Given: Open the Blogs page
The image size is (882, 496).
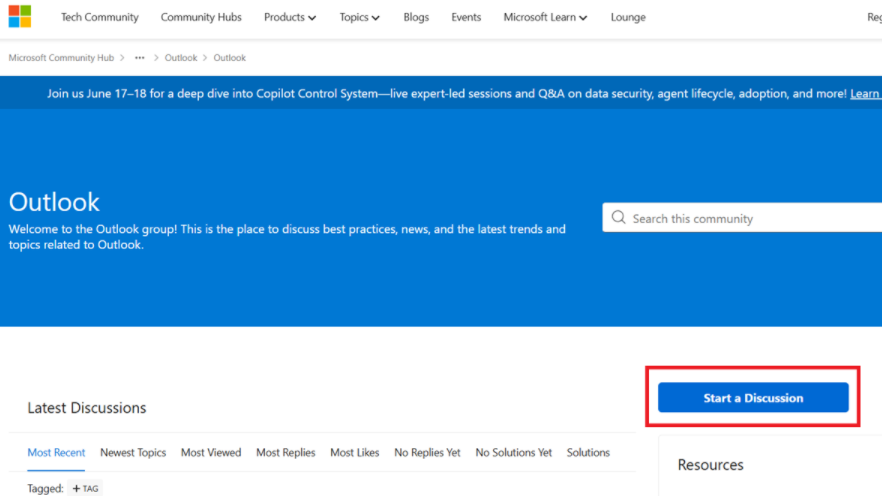Looking at the screenshot, I should point(416,17).
